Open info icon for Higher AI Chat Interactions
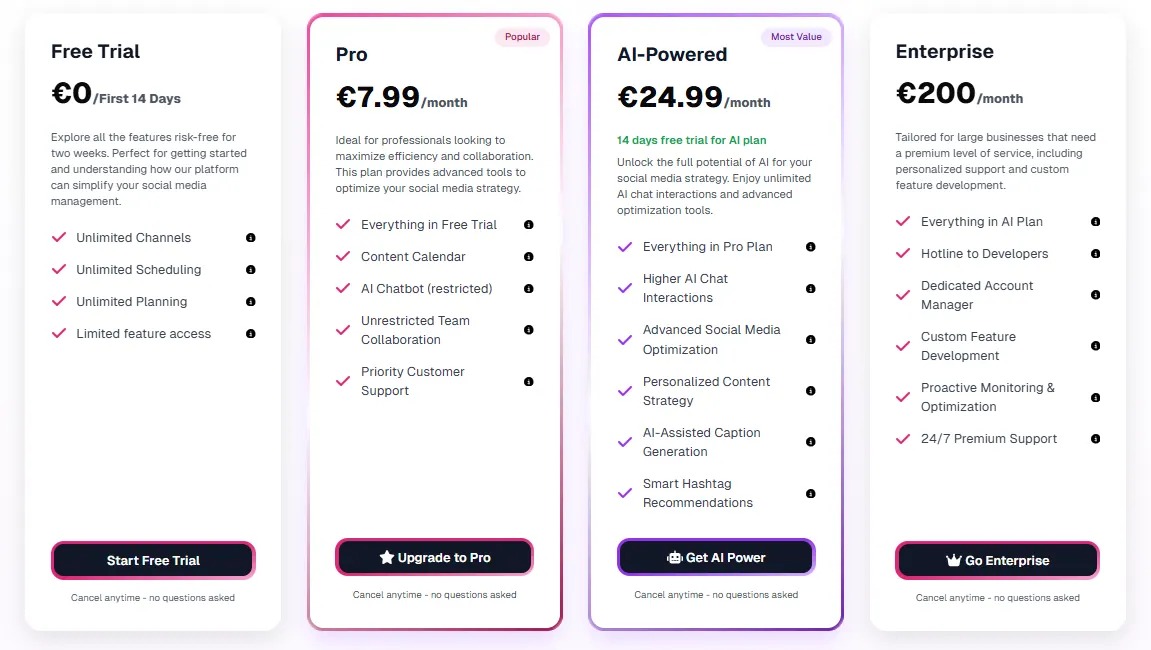Image resolution: width=1151 pixels, height=650 pixels. [x=810, y=289]
